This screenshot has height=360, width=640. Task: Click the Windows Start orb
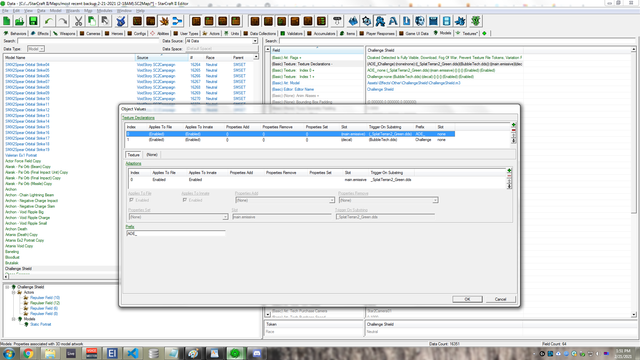coord(9,353)
